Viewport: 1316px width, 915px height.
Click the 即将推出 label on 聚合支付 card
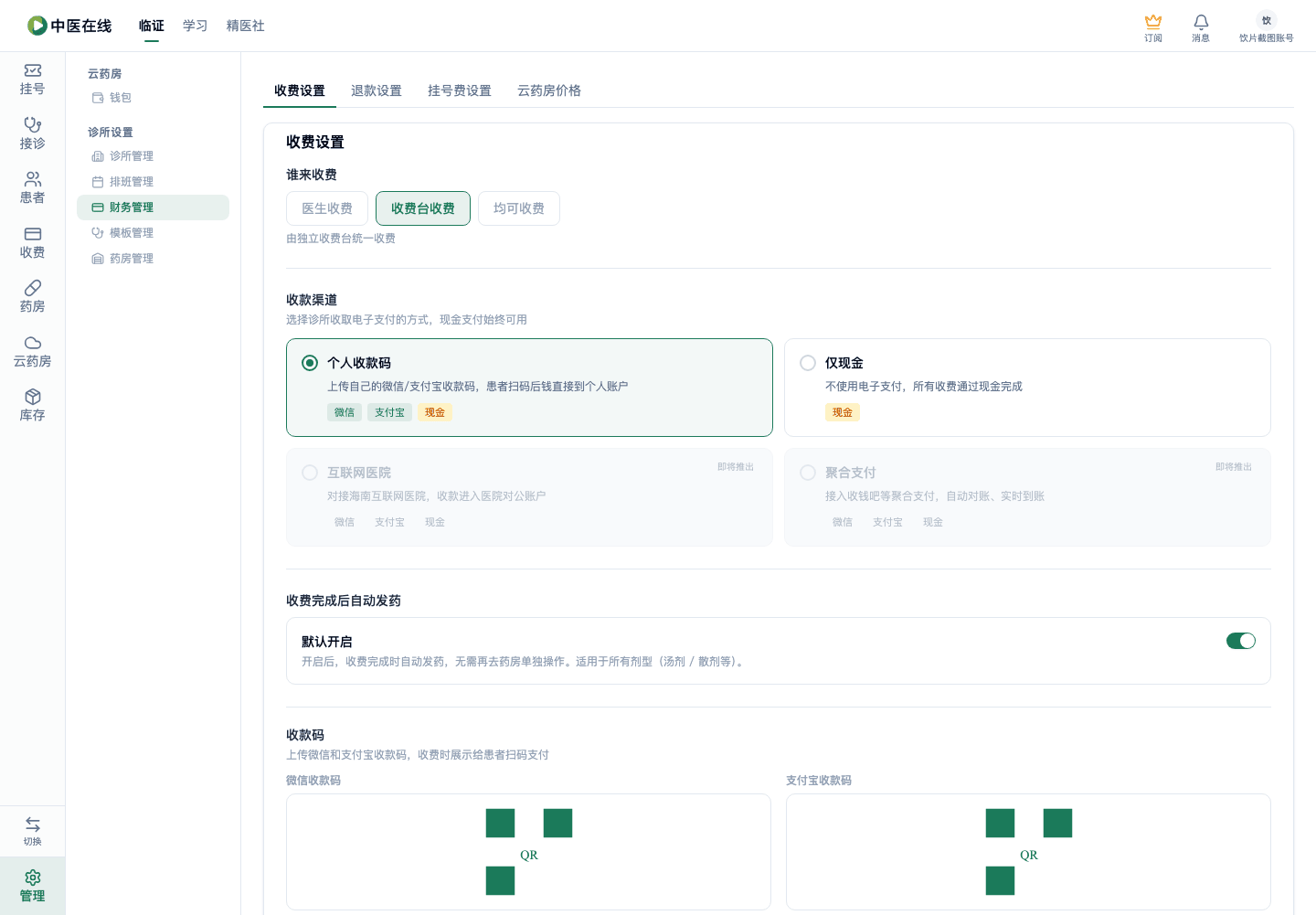(1234, 467)
